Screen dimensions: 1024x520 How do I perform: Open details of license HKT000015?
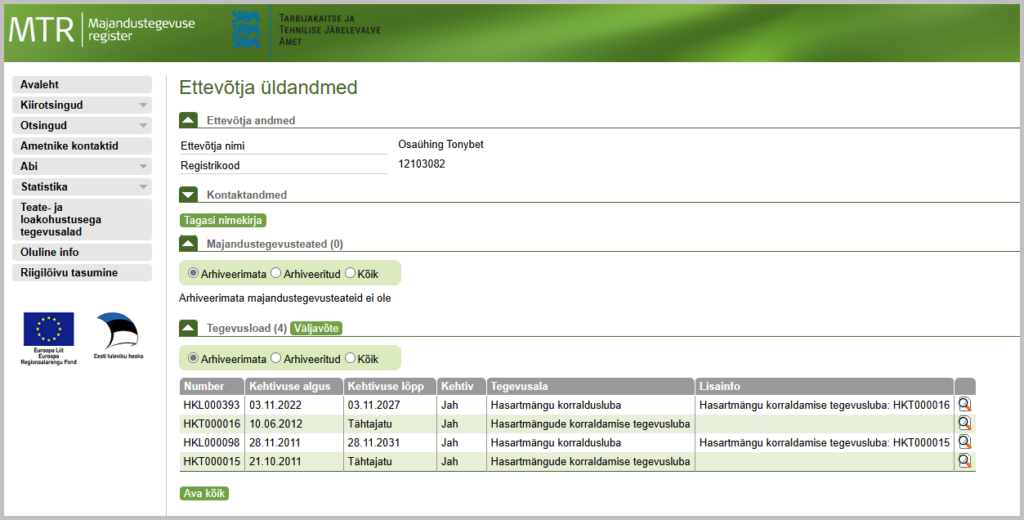(965, 461)
